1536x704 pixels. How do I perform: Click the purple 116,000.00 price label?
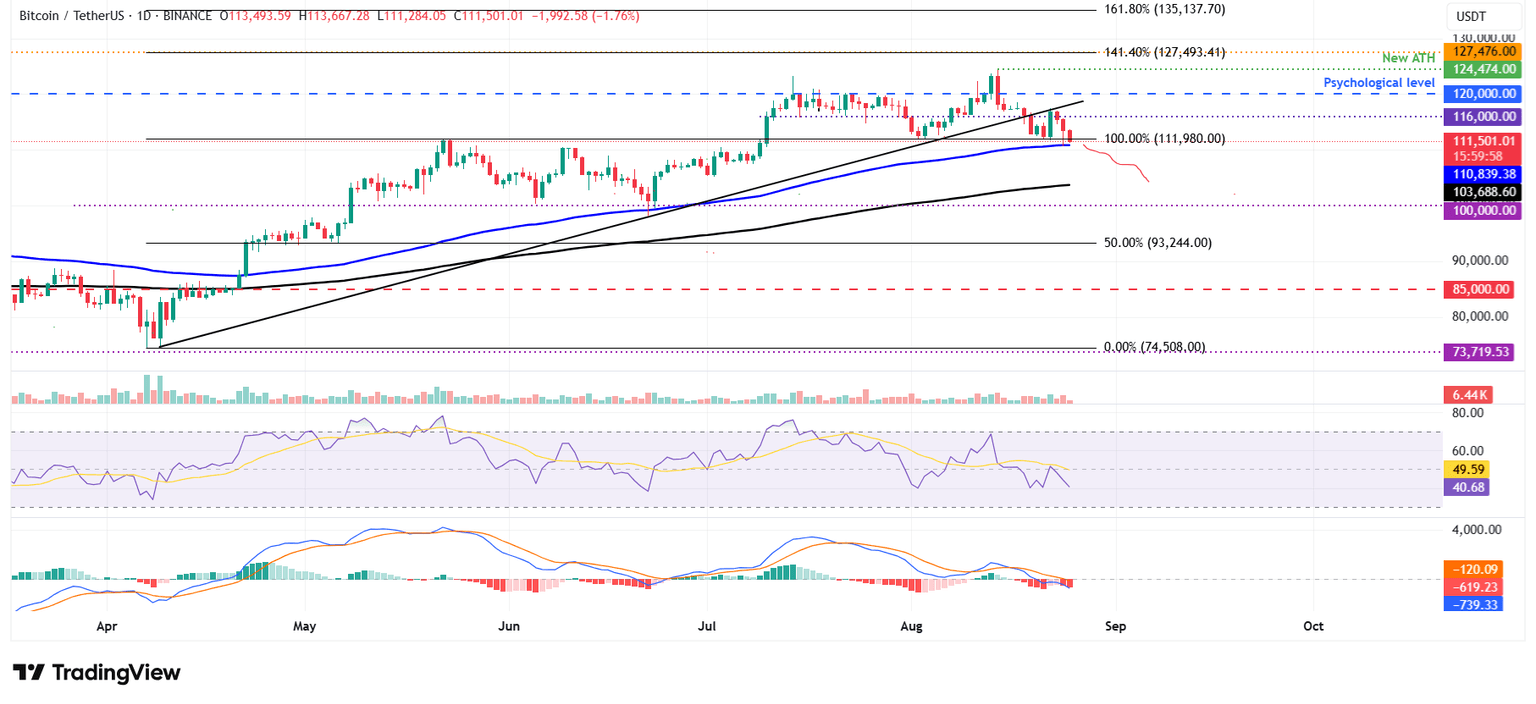tap(1482, 116)
